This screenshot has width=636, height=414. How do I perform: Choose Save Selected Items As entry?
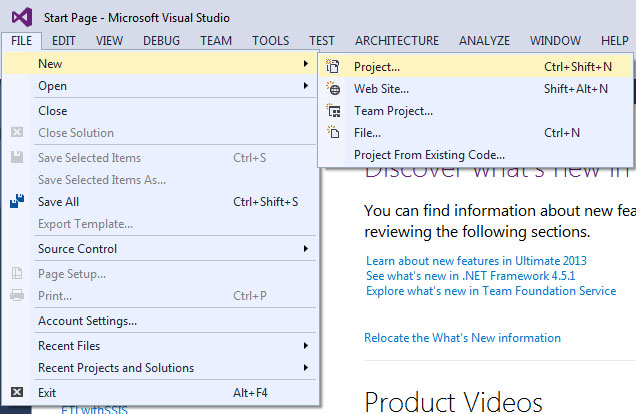tap(160, 180)
